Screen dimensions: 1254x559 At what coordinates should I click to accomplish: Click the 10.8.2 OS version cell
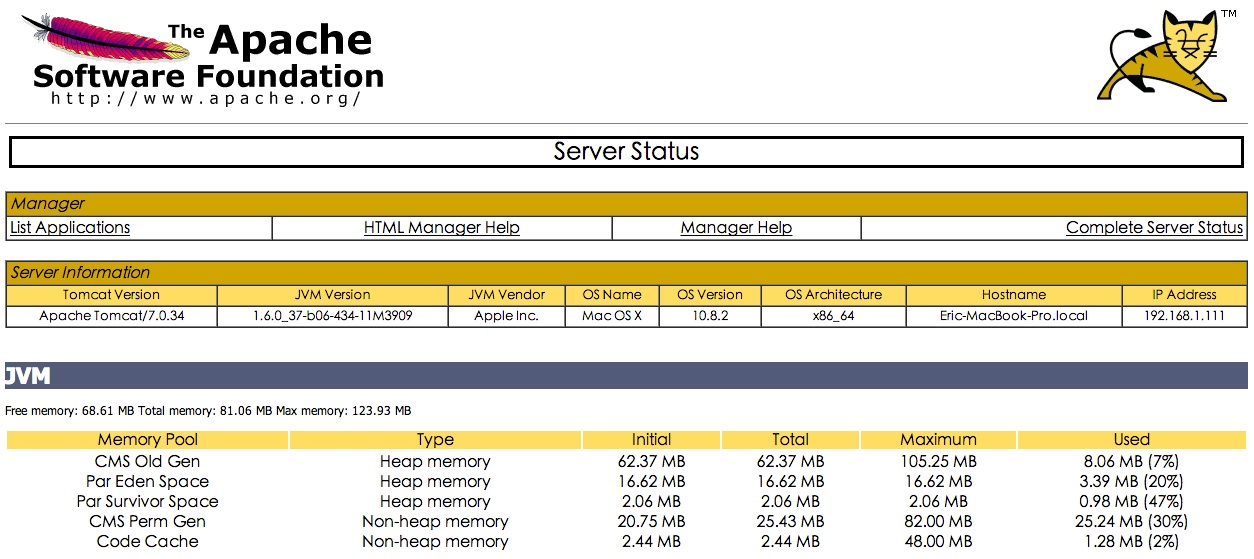tap(710, 316)
